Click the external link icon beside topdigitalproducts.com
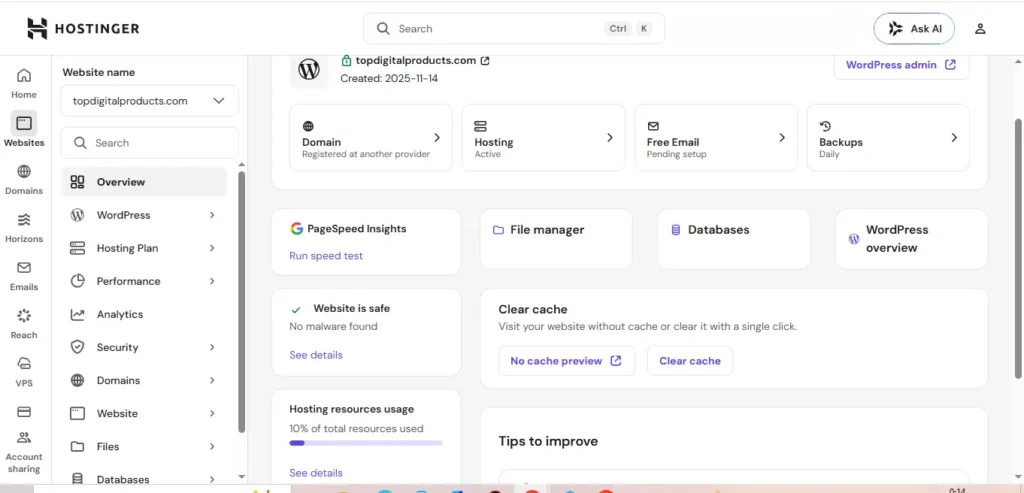 pos(485,61)
